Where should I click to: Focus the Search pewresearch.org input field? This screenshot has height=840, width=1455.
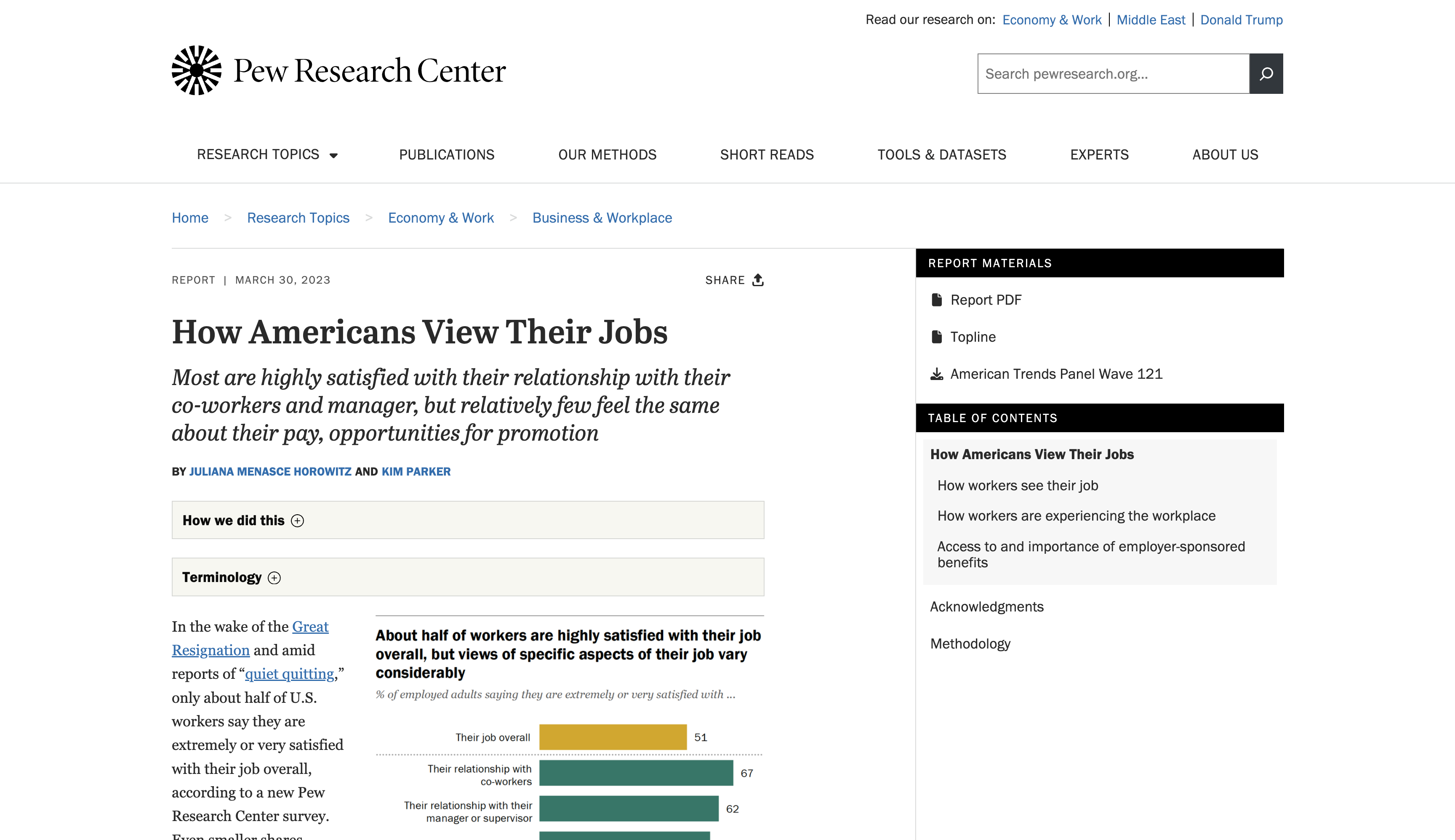coord(1113,74)
